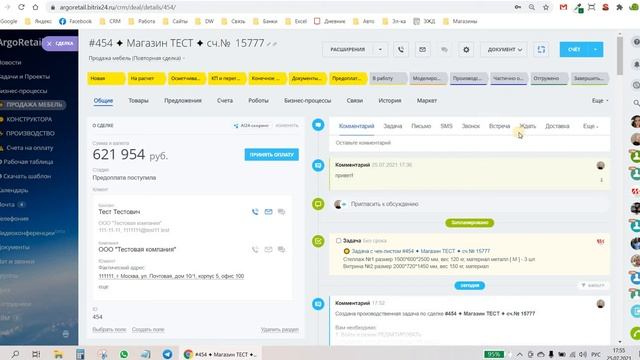Click phone icon for ООО Тестовая компания
This screenshot has height=360, width=640.
tap(255, 249)
